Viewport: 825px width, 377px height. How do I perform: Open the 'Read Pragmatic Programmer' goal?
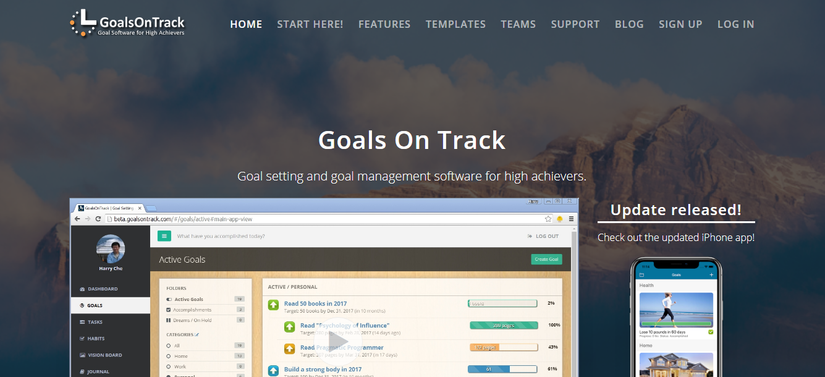342,347
